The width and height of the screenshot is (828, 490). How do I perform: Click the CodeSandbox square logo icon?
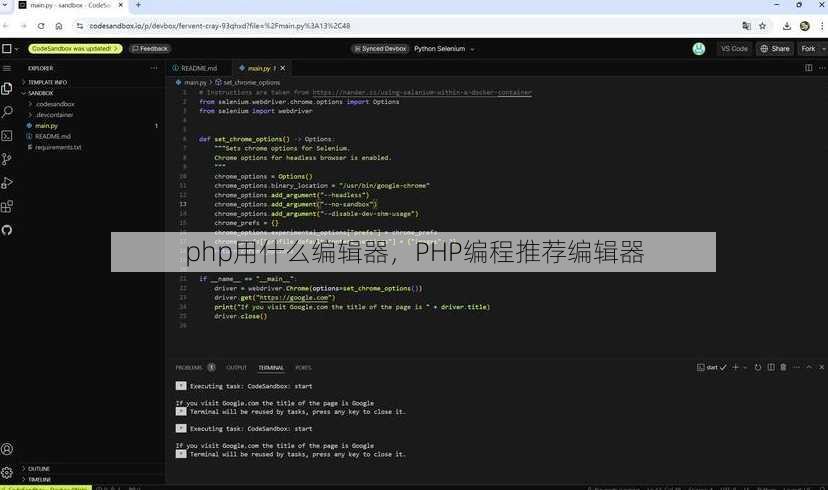[7, 49]
